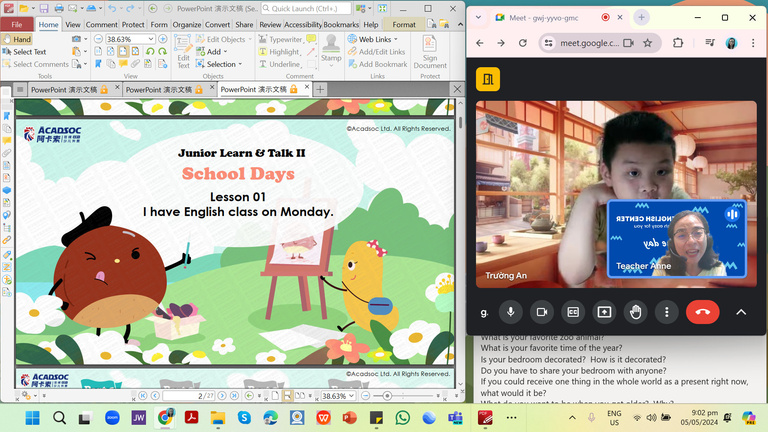Go to first page button in status bar
This screenshot has height=432, width=768.
[143, 395]
